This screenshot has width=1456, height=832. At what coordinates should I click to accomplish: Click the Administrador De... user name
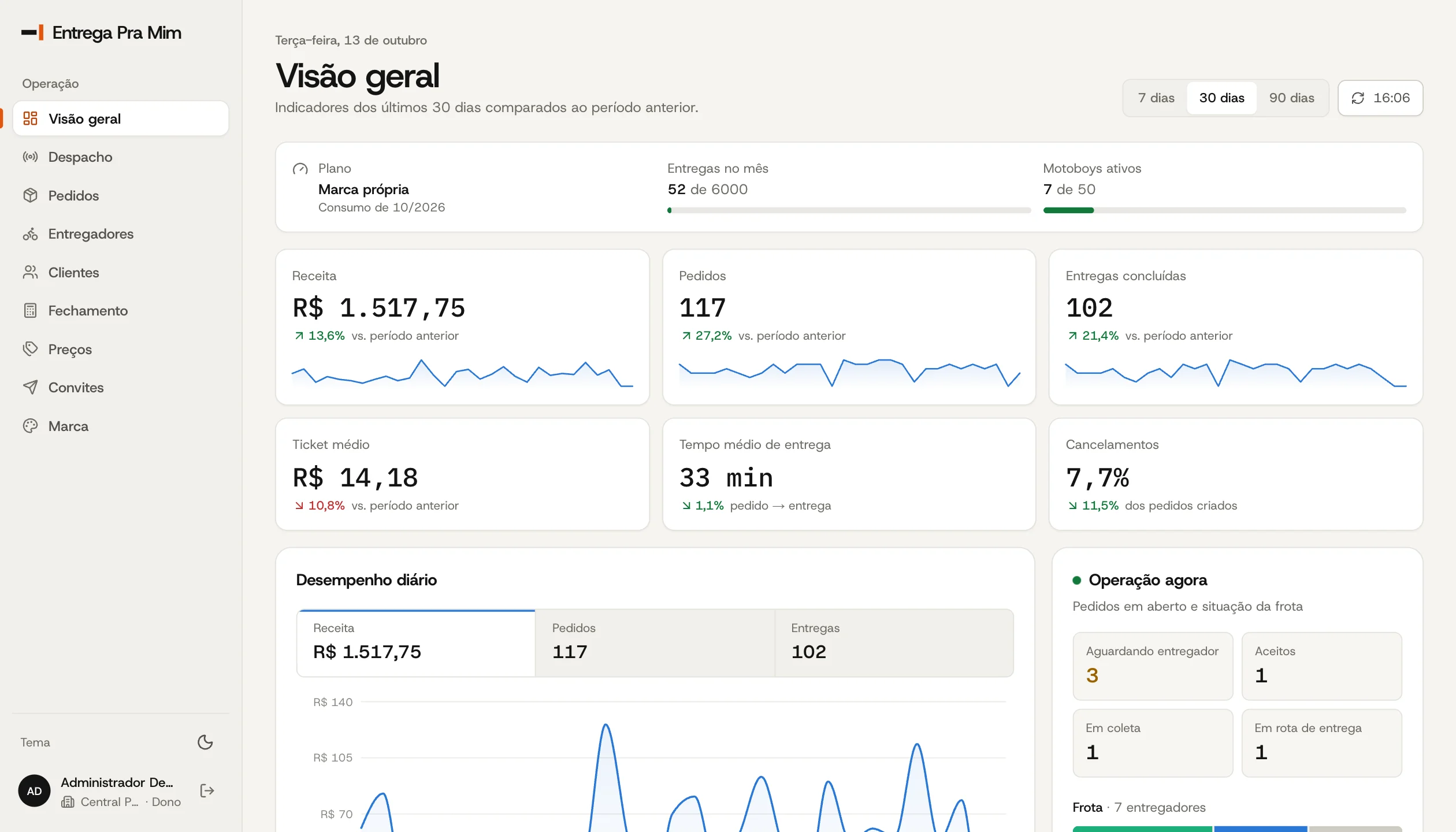[x=117, y=782]
